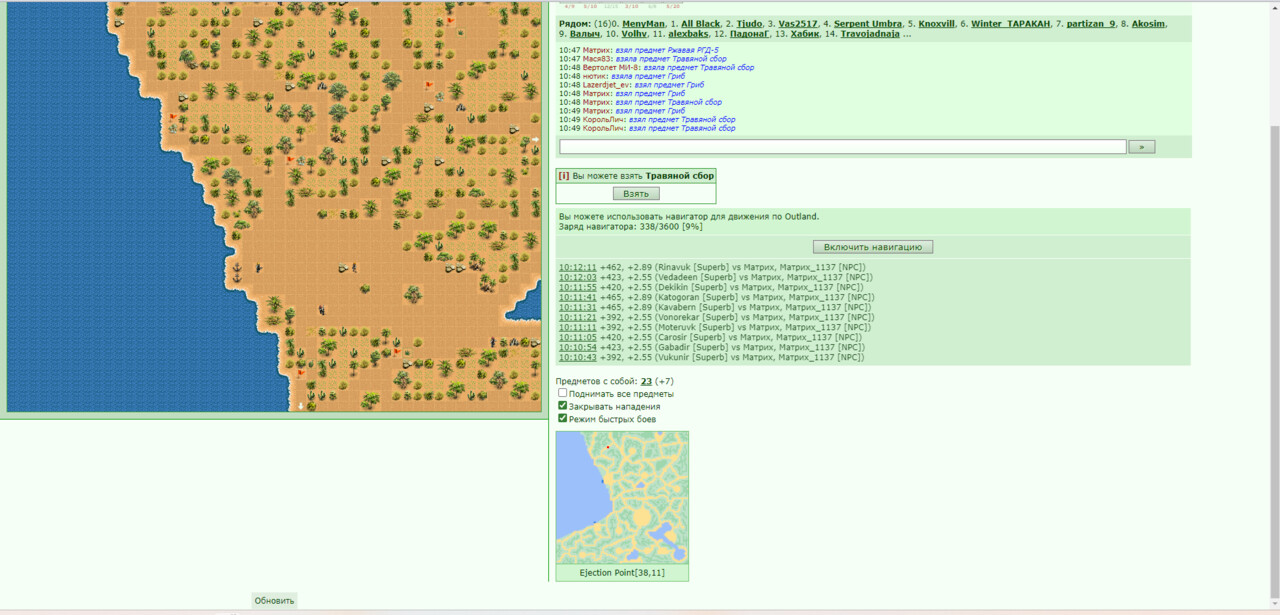Open player ПадонаГ profile link
The width and height of the screenshot is (1280, 615).
[x=751, y=34]
